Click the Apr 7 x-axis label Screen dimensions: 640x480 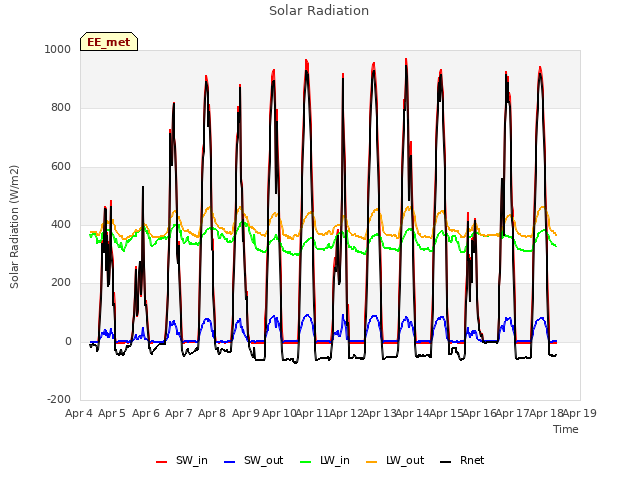coord(179,413)
